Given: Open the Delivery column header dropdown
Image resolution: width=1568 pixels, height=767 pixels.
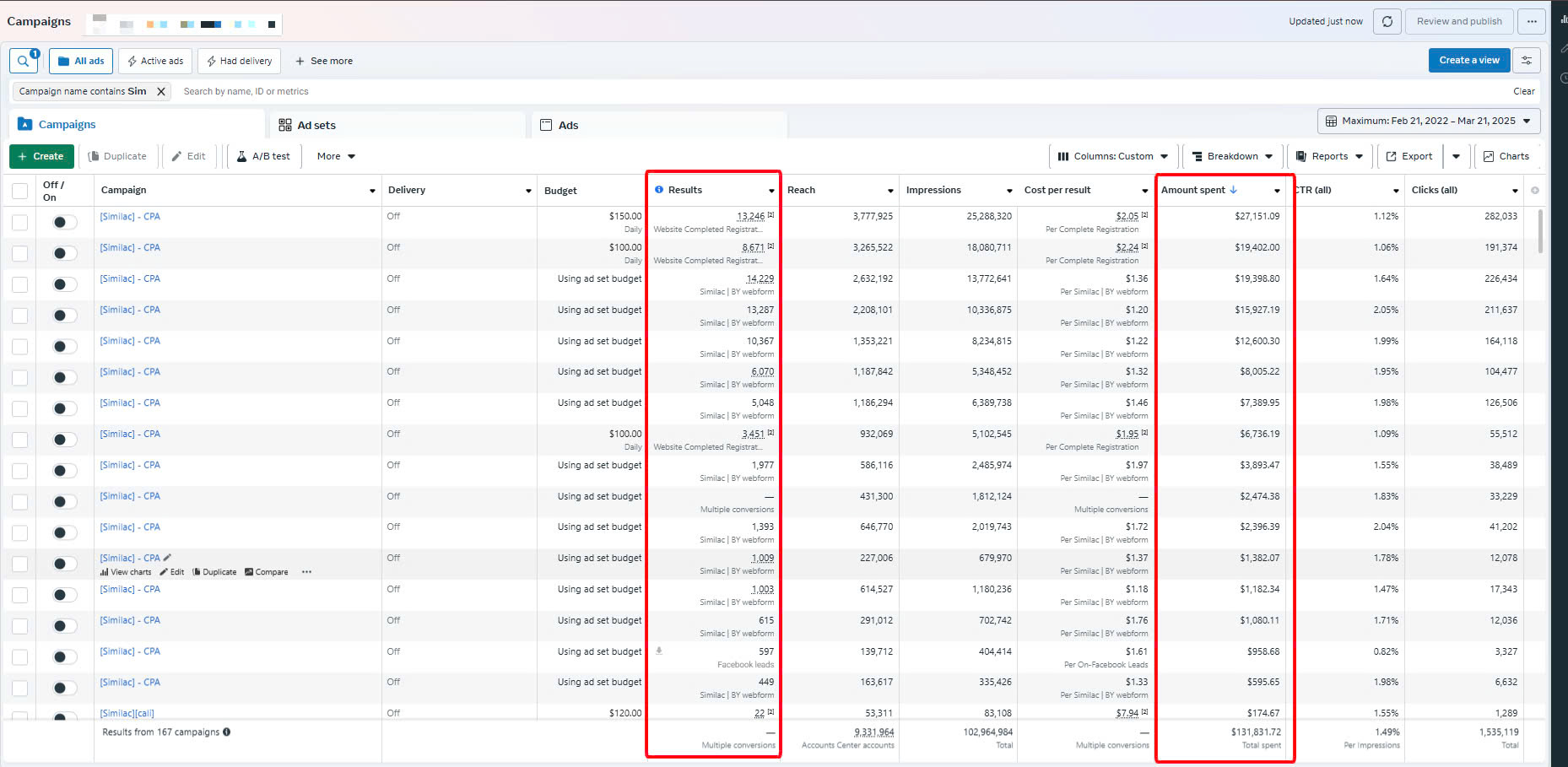Looking at the screenshot, I should (528, 191).
